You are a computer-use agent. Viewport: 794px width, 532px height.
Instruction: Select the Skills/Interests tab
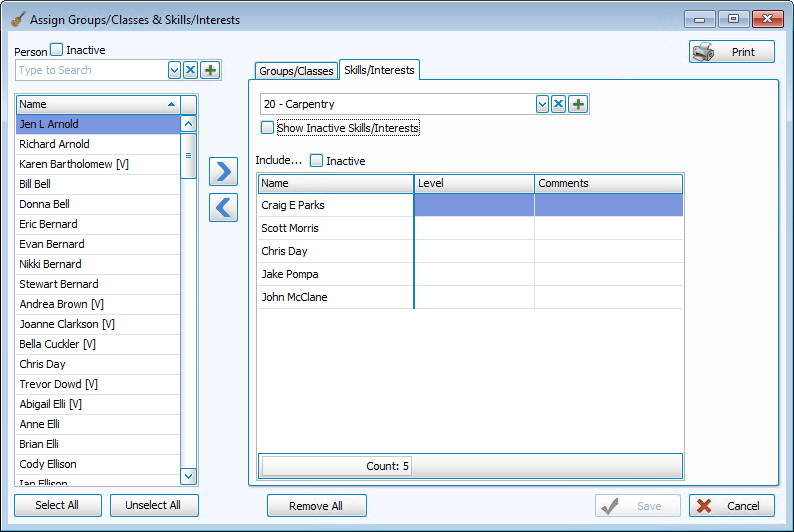click(379, 70)
